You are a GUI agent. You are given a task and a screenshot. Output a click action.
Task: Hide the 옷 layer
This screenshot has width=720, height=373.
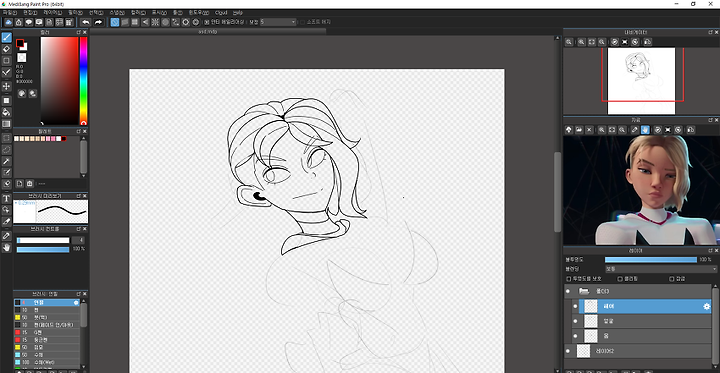tap(575, 336)
